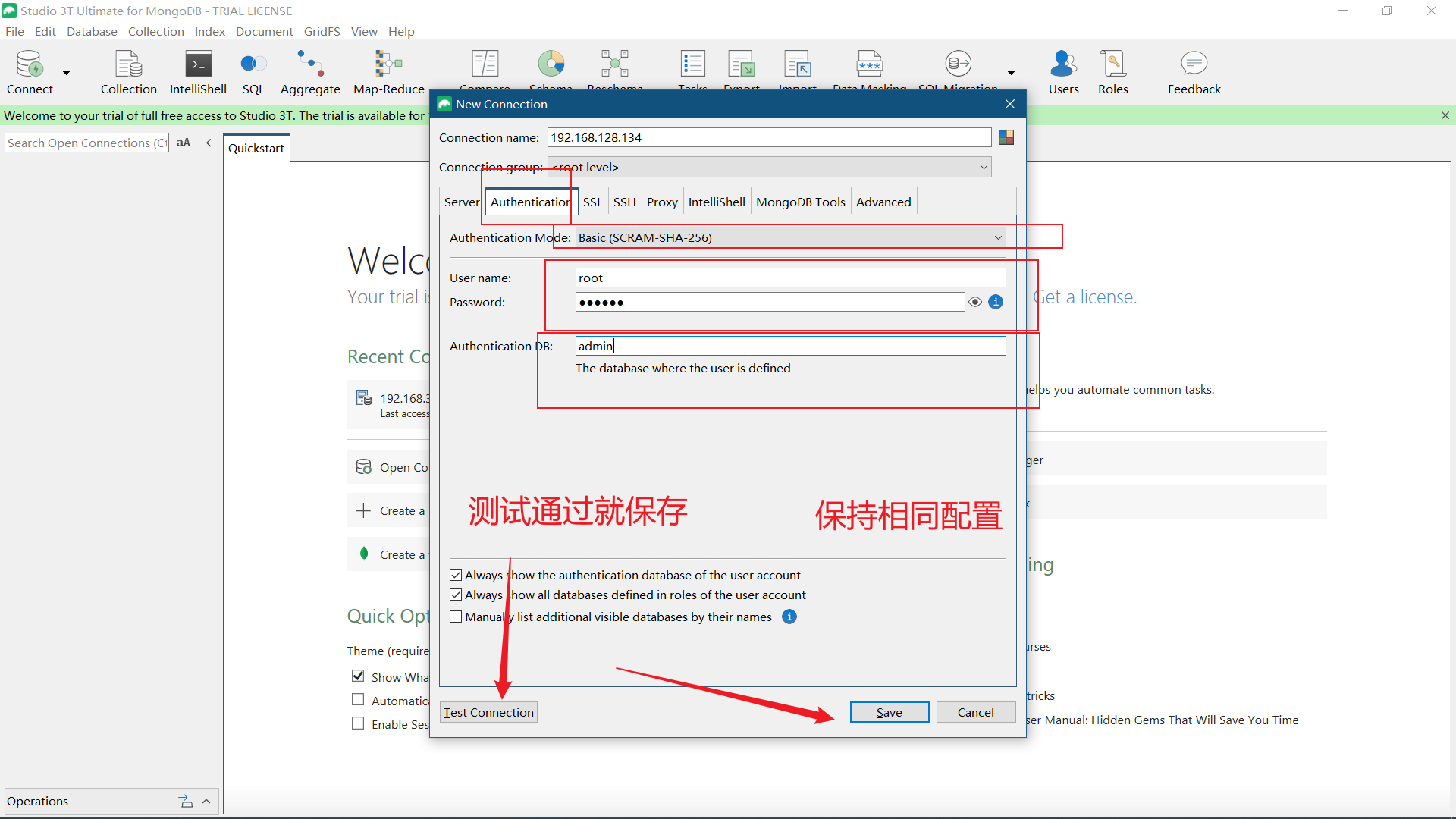
Task: Close the New Connection dialog
Action: click(x=1009, y=104)
